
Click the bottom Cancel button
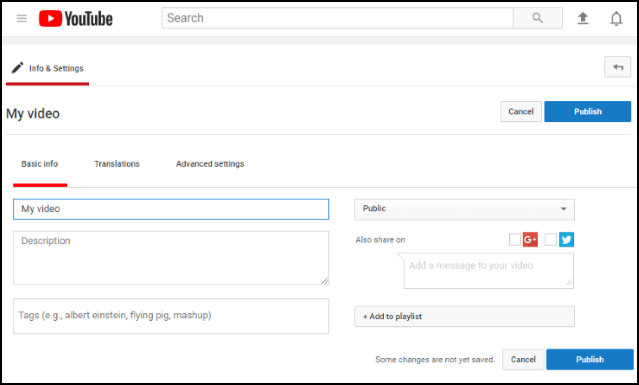523,359
